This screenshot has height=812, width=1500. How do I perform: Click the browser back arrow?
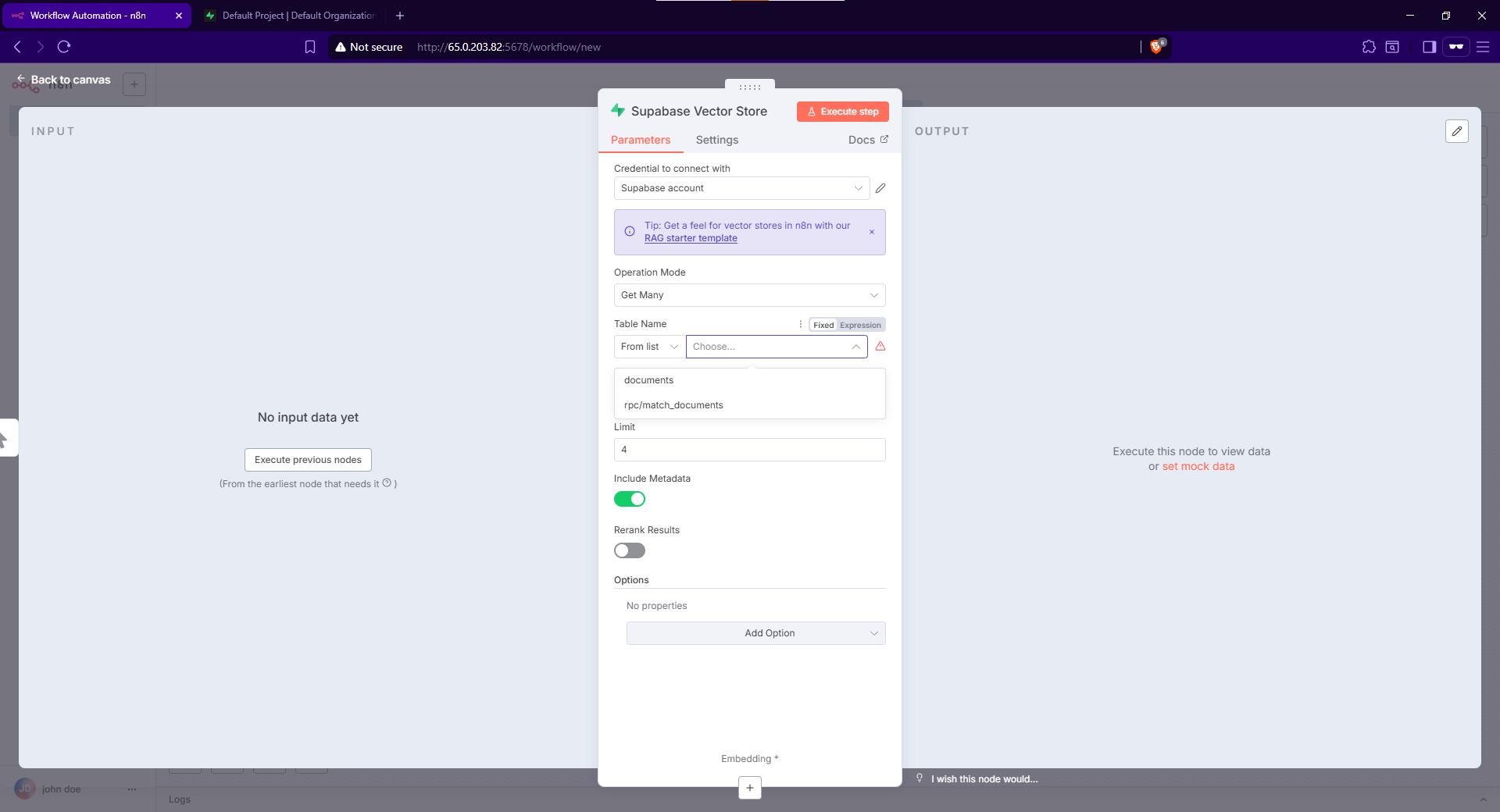(x=17, y=47)
